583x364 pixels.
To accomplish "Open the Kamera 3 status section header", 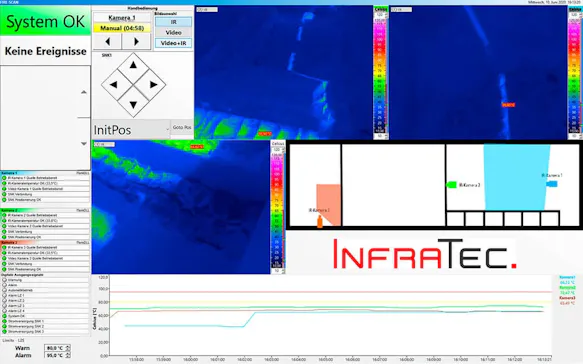I will (x=45, y=242).
